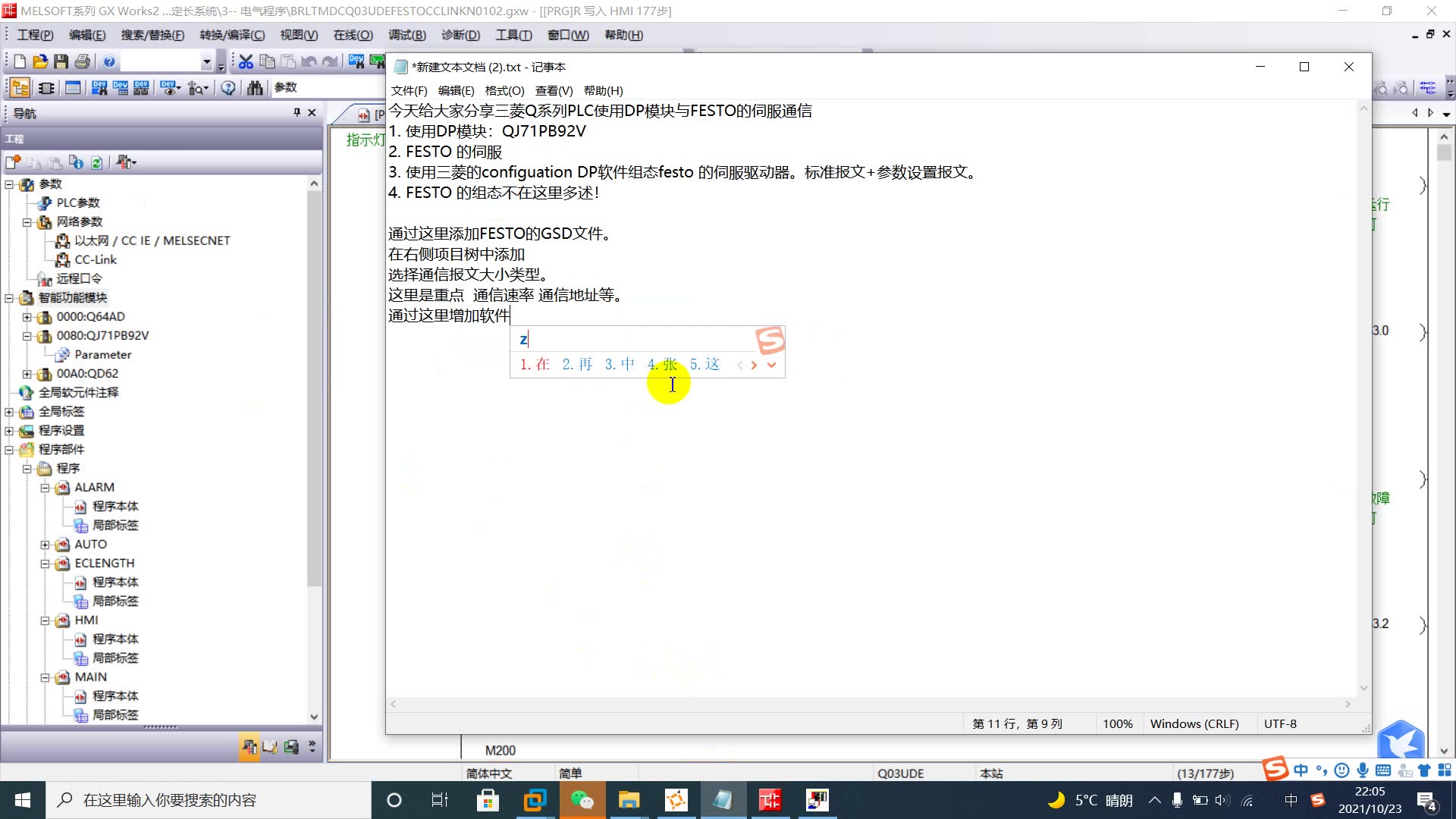Select the Cut tool on the GX Works2 toolbar
The height and width of the screenshot is (819, 1456).
coord(246,61)
